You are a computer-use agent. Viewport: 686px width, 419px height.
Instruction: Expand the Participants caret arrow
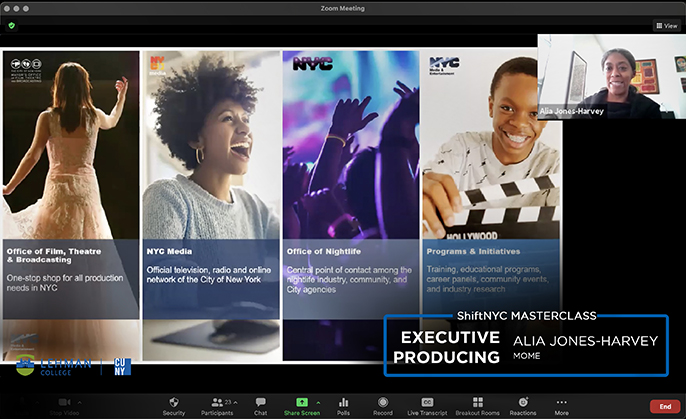[236, 402]
